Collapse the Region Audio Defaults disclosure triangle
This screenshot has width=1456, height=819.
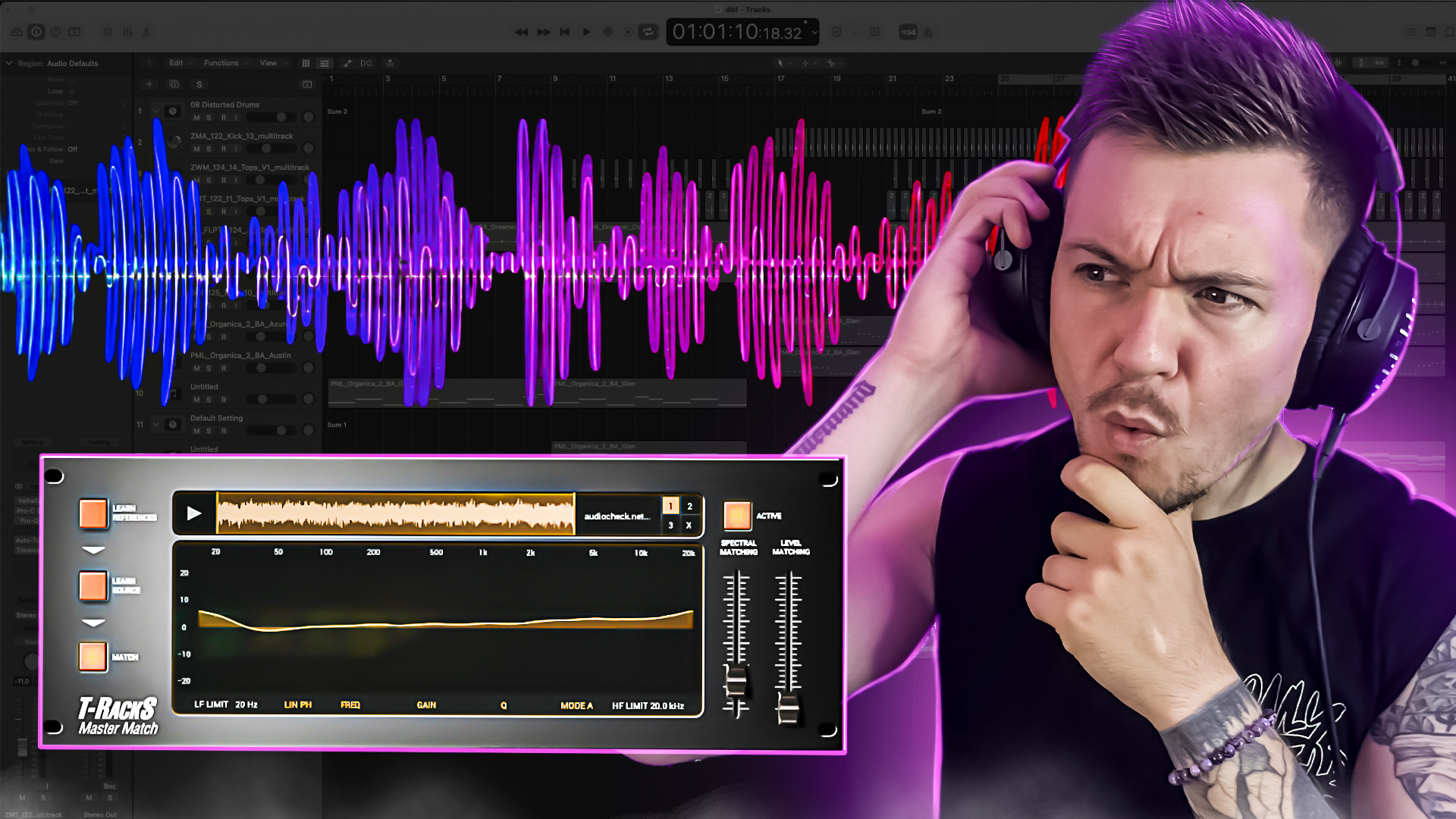[x=9, y=63]
